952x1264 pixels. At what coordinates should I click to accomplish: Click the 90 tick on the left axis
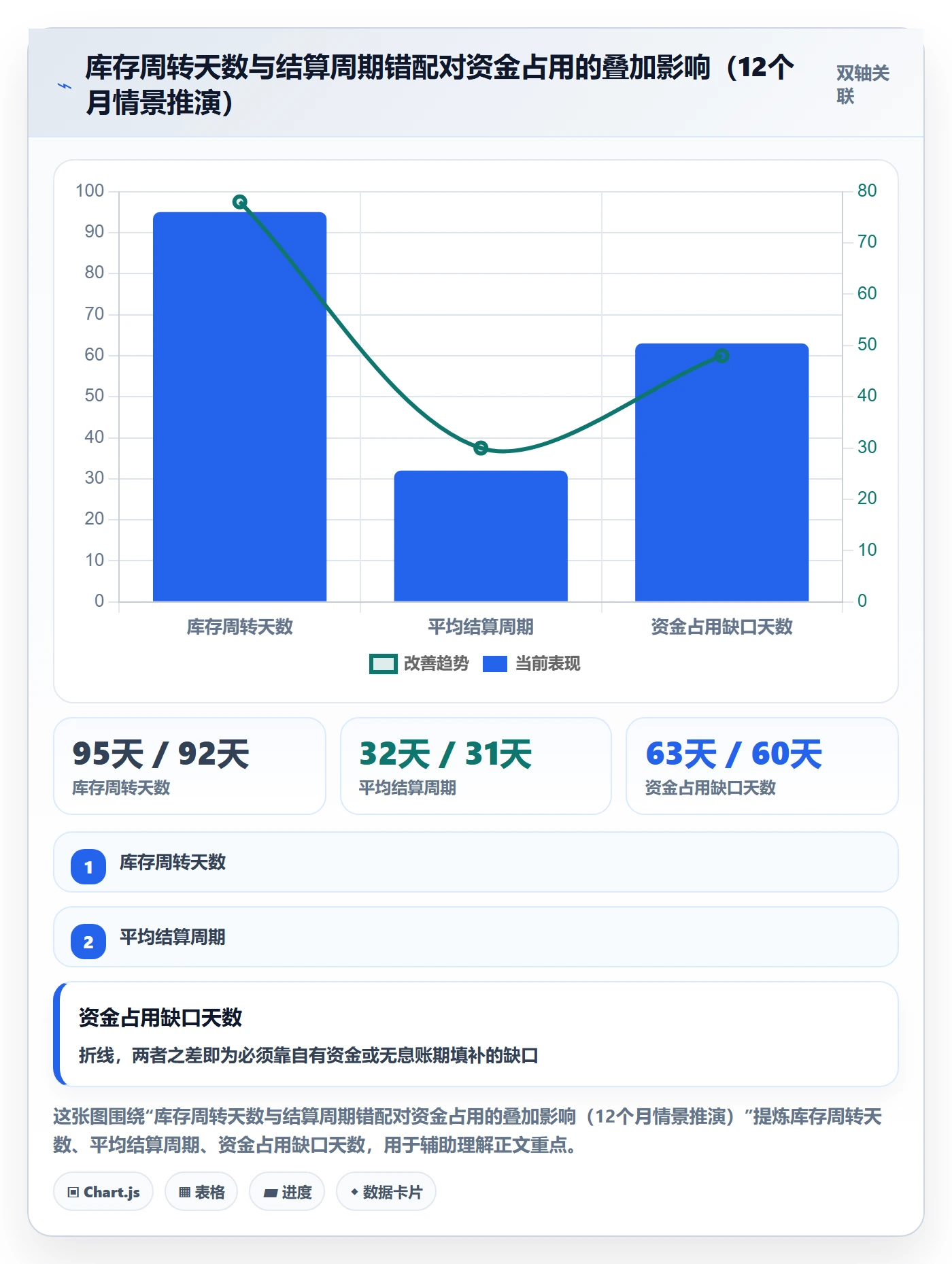pyautogui.click(x=95, y=232)
